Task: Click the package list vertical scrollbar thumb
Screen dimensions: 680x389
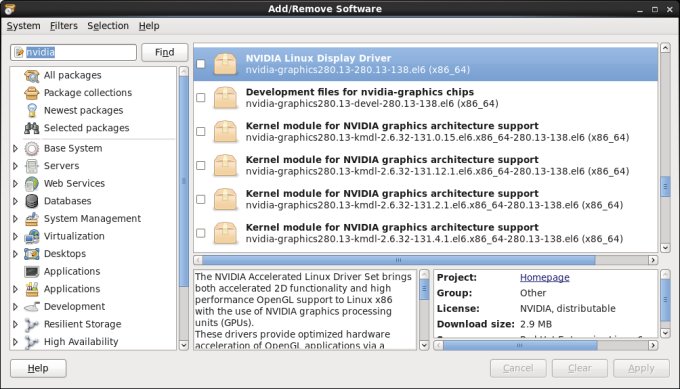Action: pyautogui.click(x=665, y=187)
